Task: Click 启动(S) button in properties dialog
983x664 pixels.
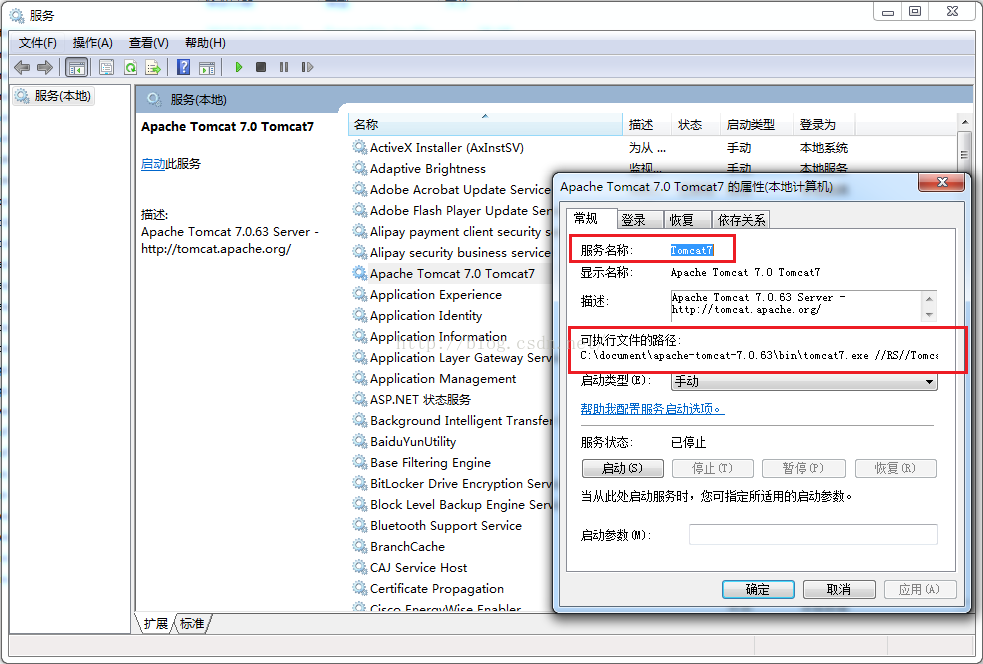Action: (x=623, y=468)
